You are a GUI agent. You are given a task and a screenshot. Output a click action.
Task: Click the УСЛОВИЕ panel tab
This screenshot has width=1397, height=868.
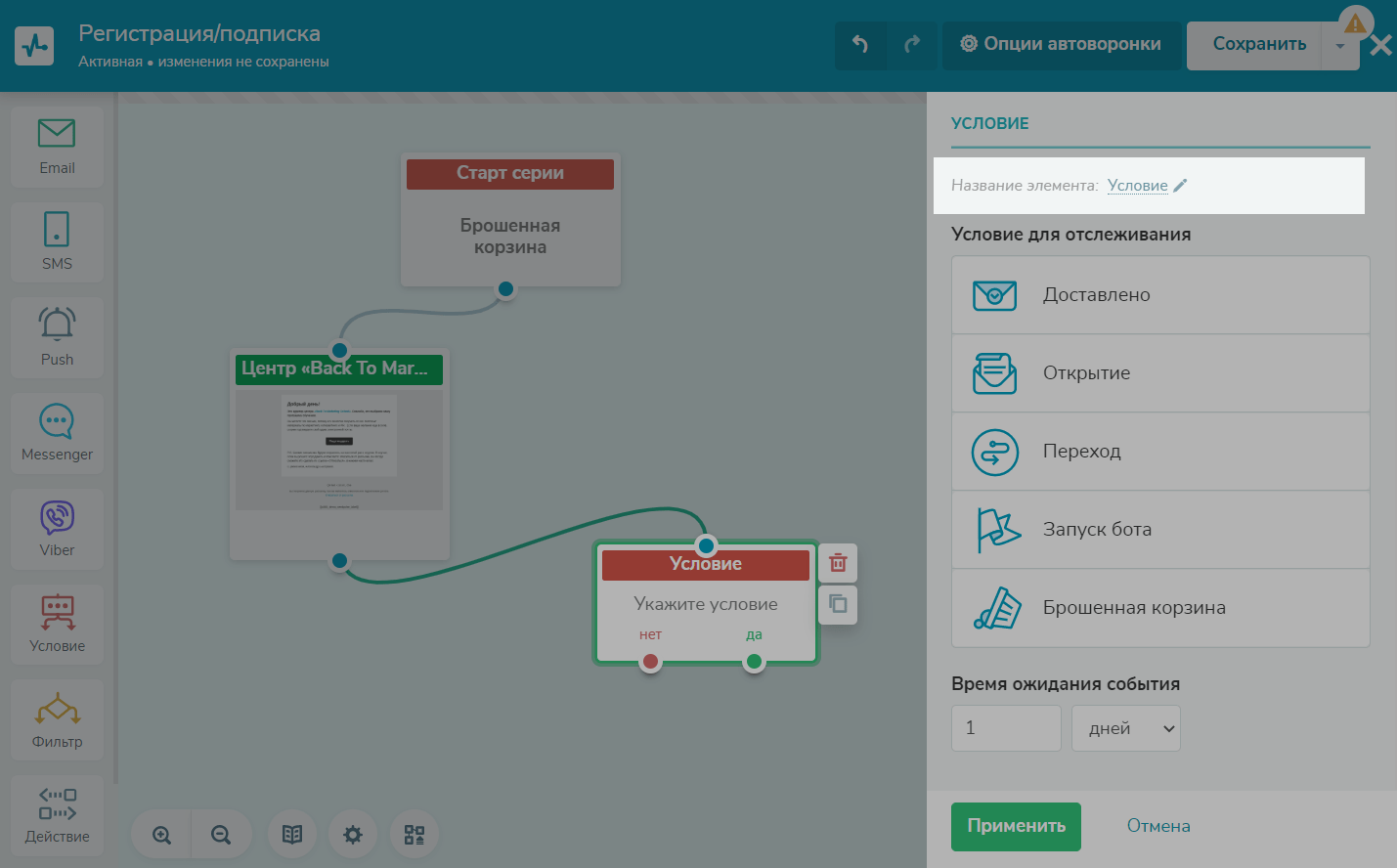(x=990, y=123)
